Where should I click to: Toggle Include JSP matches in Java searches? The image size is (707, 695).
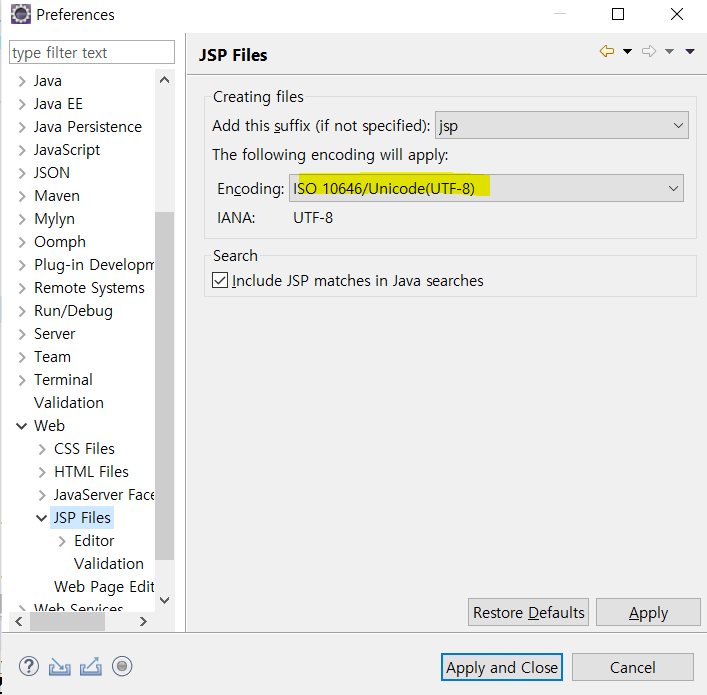[x=220, y=280]
